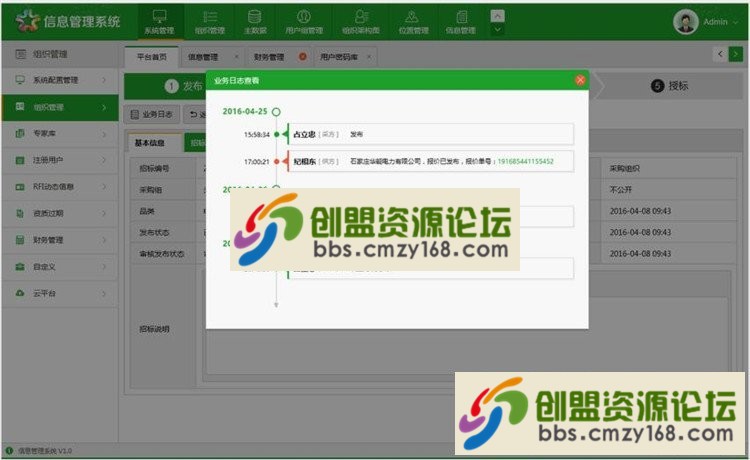Click the 业务日志 button
Screen dimensions: 750x460
tap(152, 114)
